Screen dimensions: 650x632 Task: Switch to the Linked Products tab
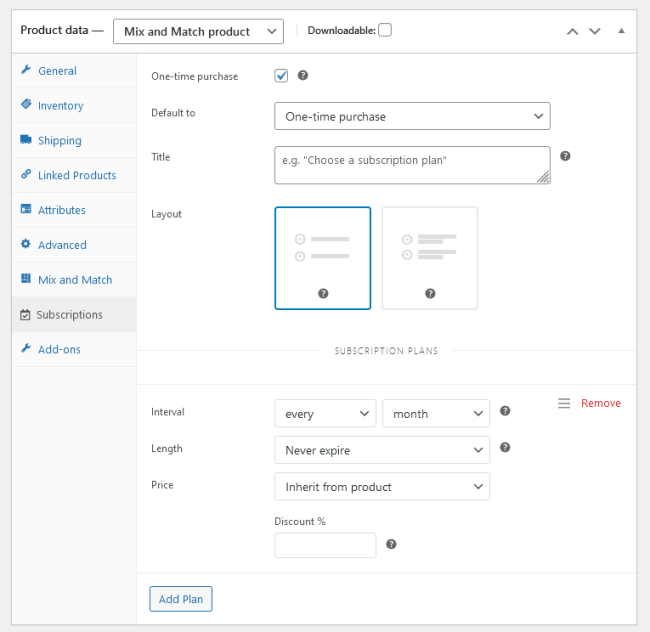tap(74, 175)
